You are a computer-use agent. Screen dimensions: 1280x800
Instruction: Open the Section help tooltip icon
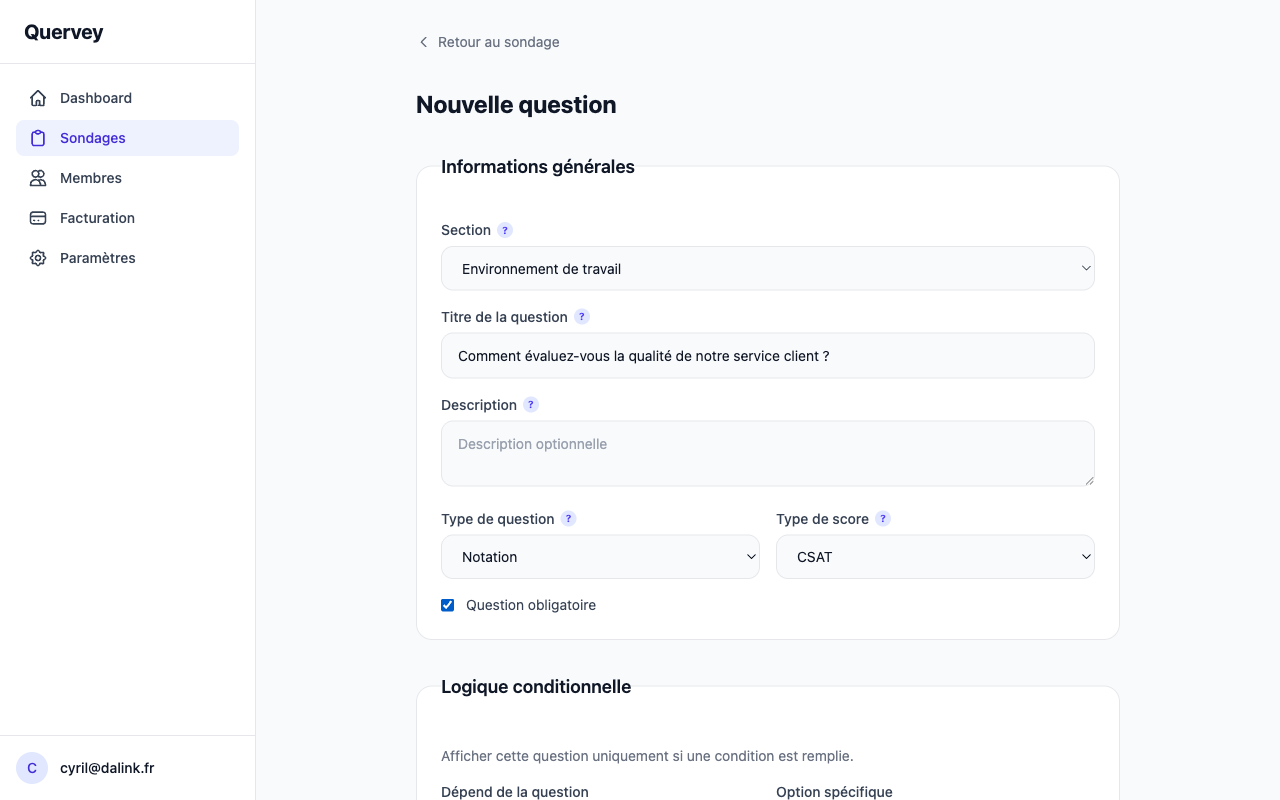tap(505, 229)
